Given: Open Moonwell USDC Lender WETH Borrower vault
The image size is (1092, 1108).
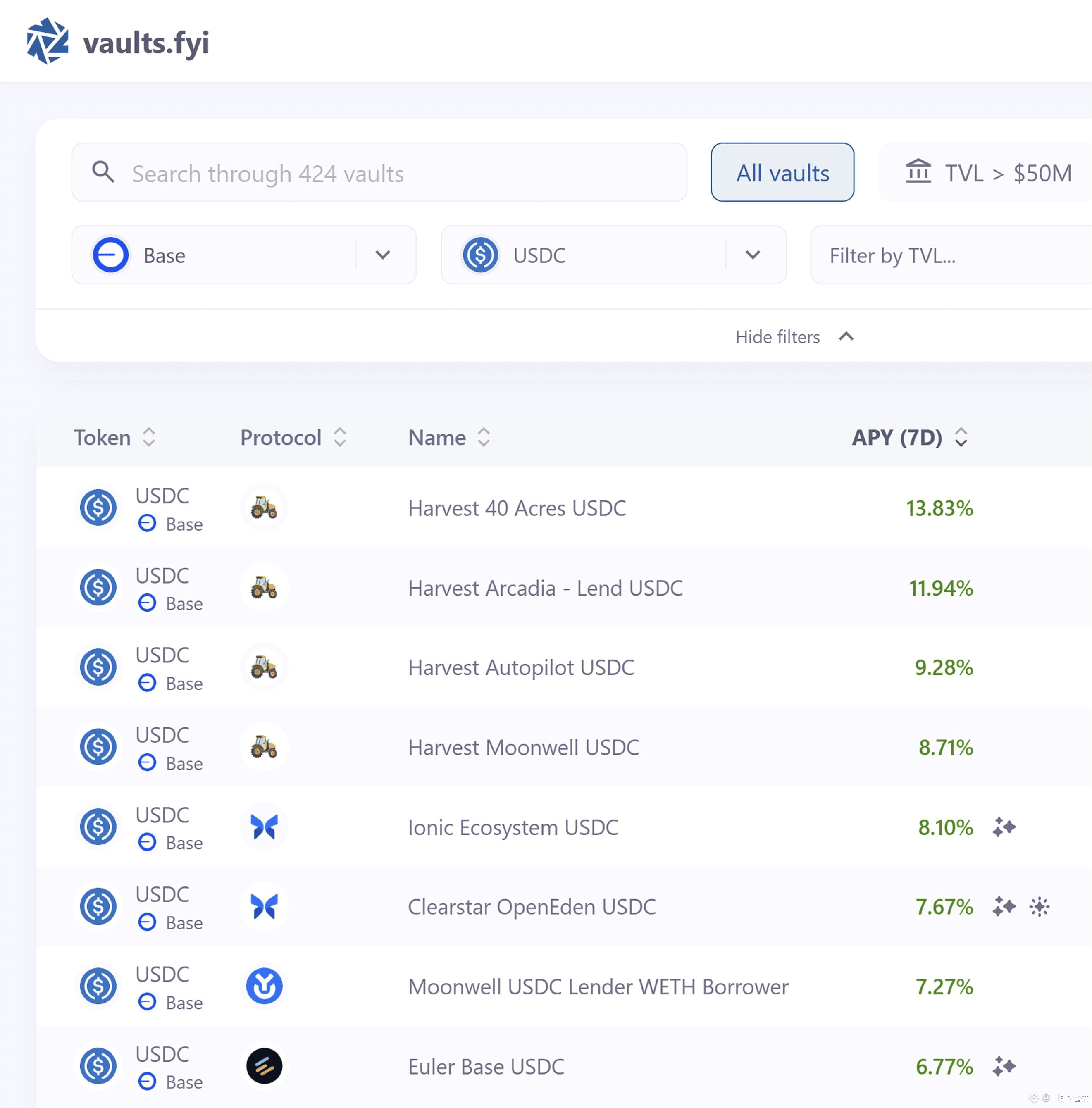Looking at the screenshot, I should tap(598, 986).
